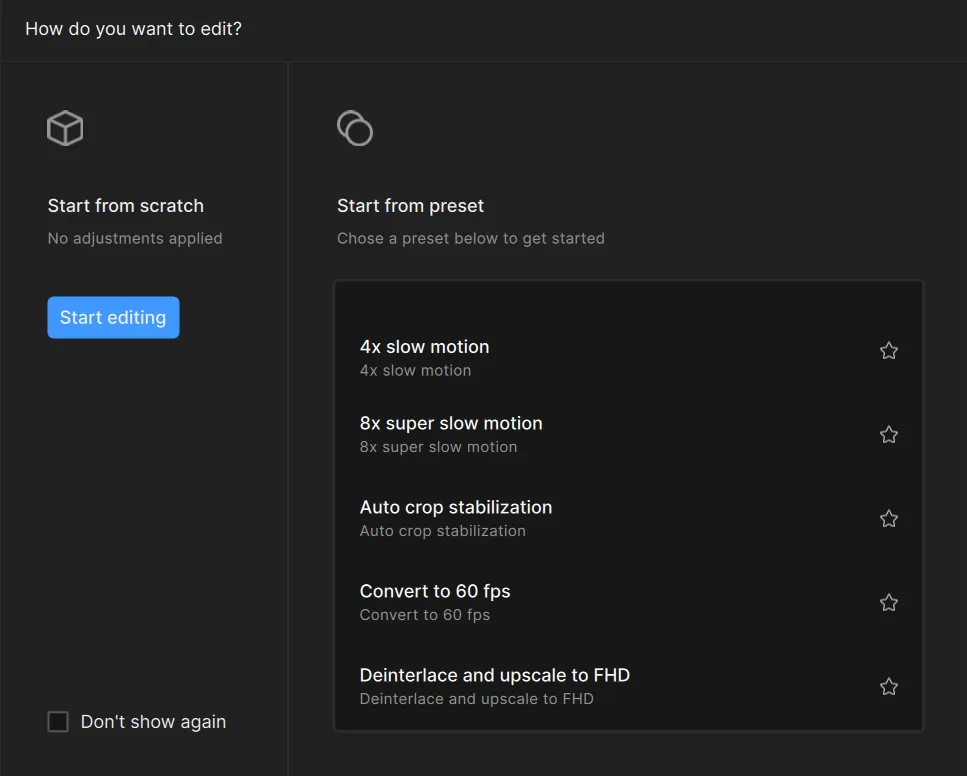Click the Don't show again label
The image size is (967, 776).
click(153, 722)
